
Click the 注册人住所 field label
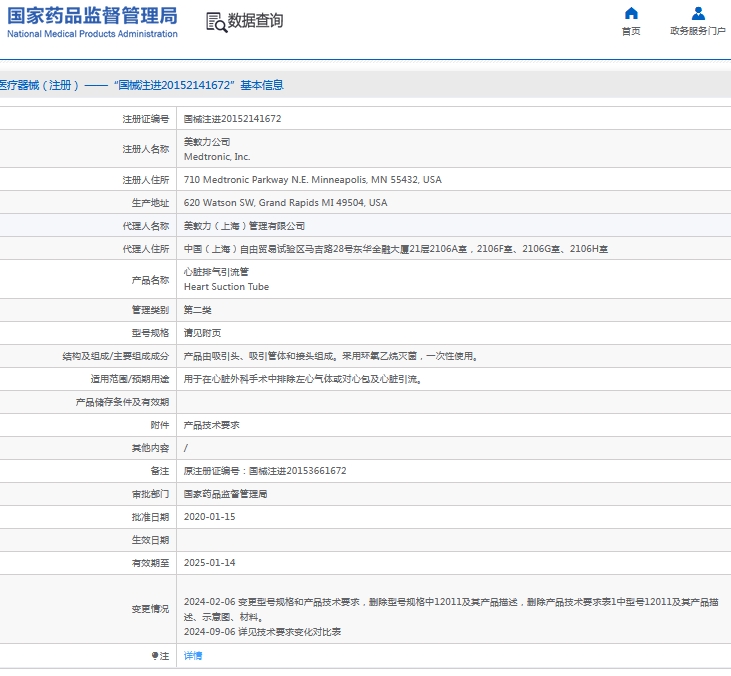(145, 179)
